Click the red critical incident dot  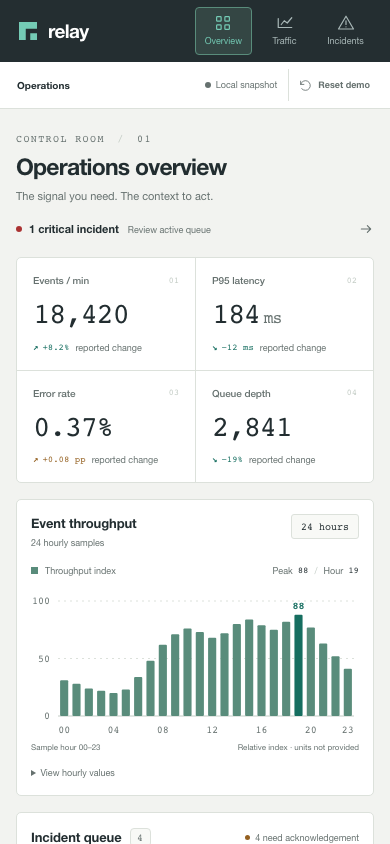(19, 229)
